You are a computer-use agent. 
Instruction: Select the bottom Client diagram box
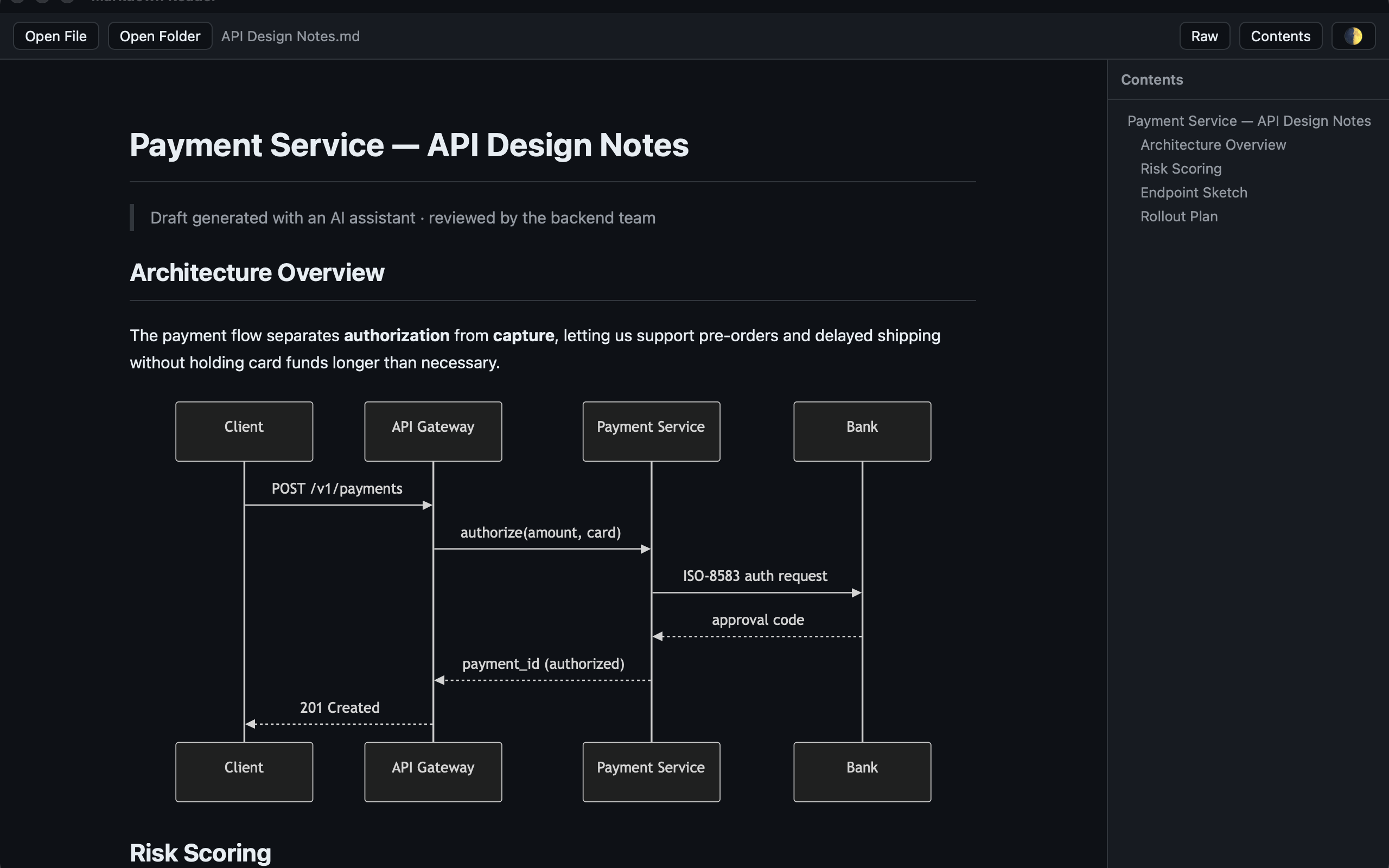pyautogui.click(x=244, y=771)
